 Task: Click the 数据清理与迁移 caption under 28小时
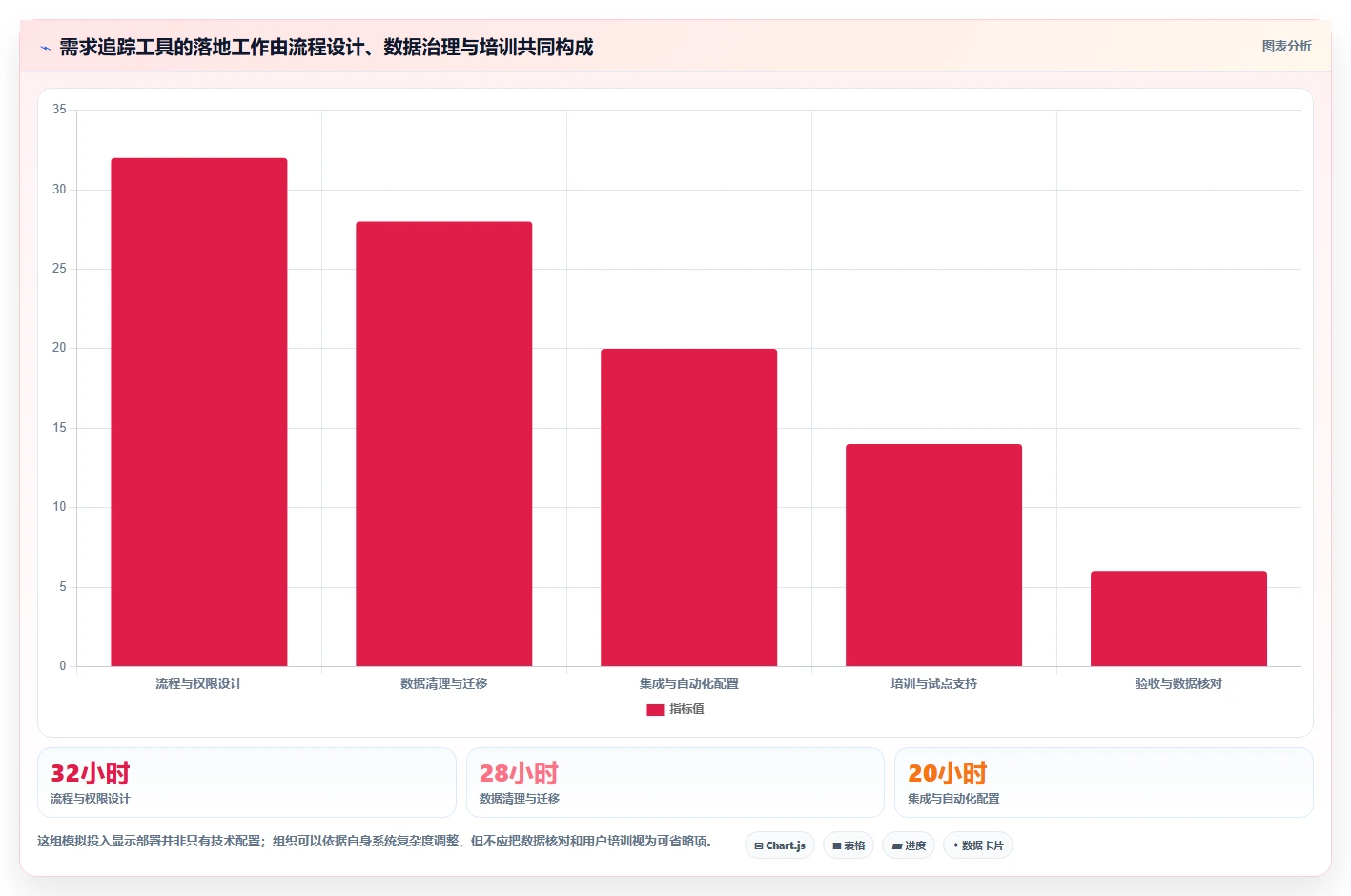tap(520, 799)
